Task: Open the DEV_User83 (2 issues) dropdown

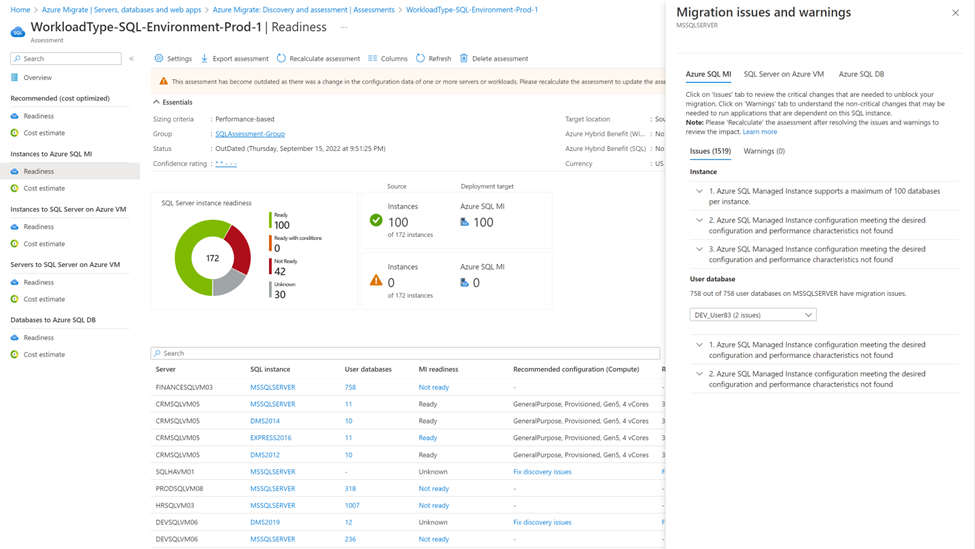Action: point(752,315)
